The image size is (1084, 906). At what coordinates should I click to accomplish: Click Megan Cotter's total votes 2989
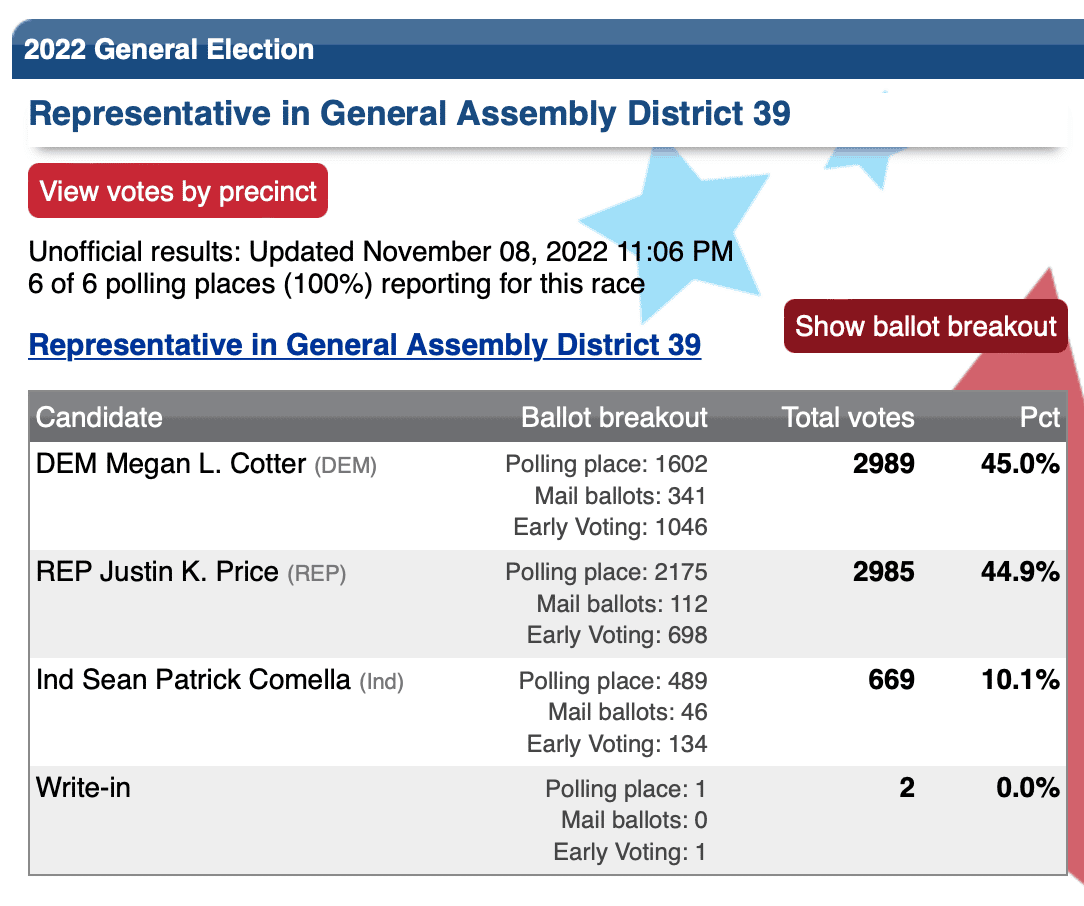point(884,464)
